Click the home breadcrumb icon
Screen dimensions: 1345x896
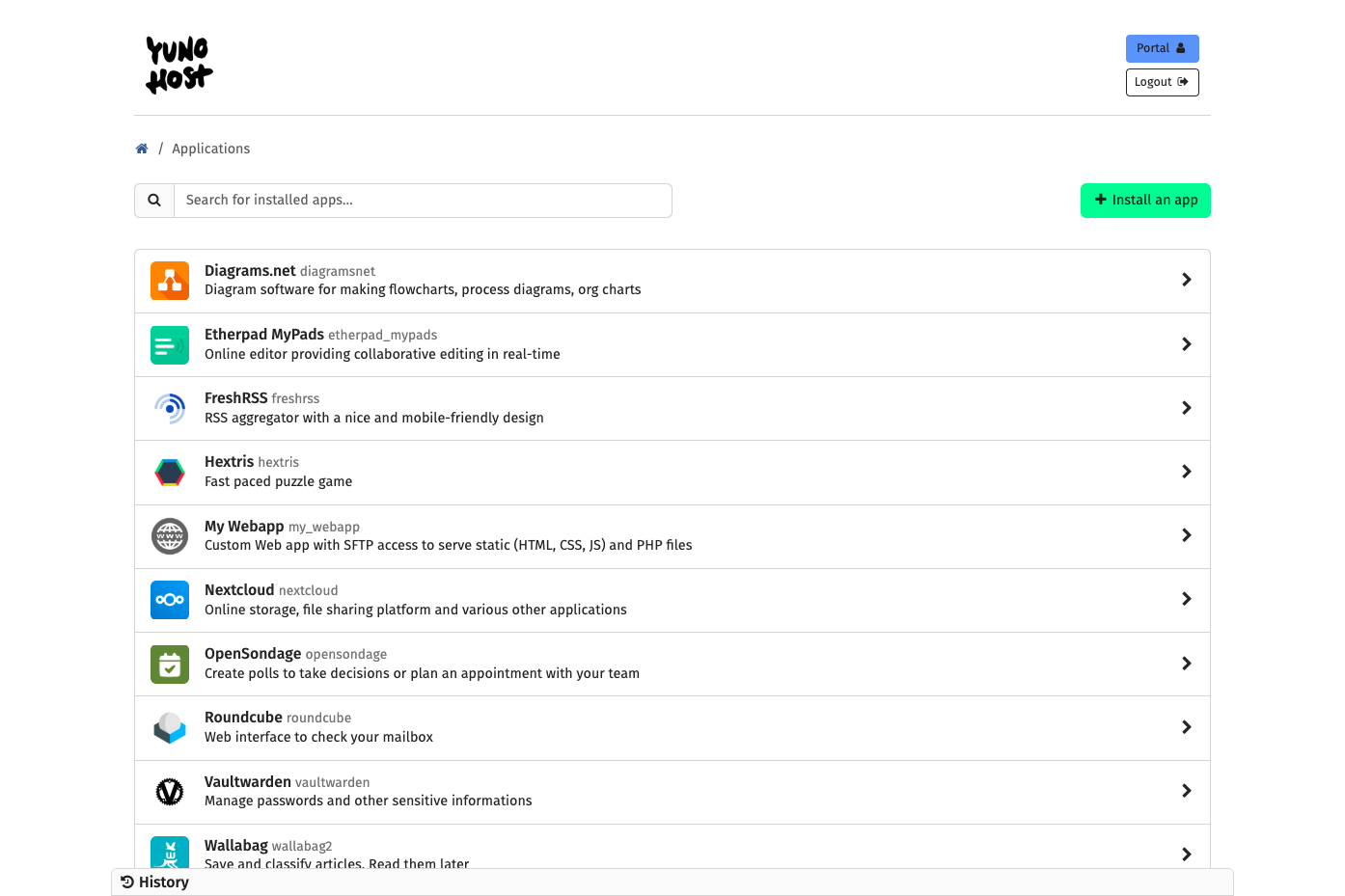point(142,149)
